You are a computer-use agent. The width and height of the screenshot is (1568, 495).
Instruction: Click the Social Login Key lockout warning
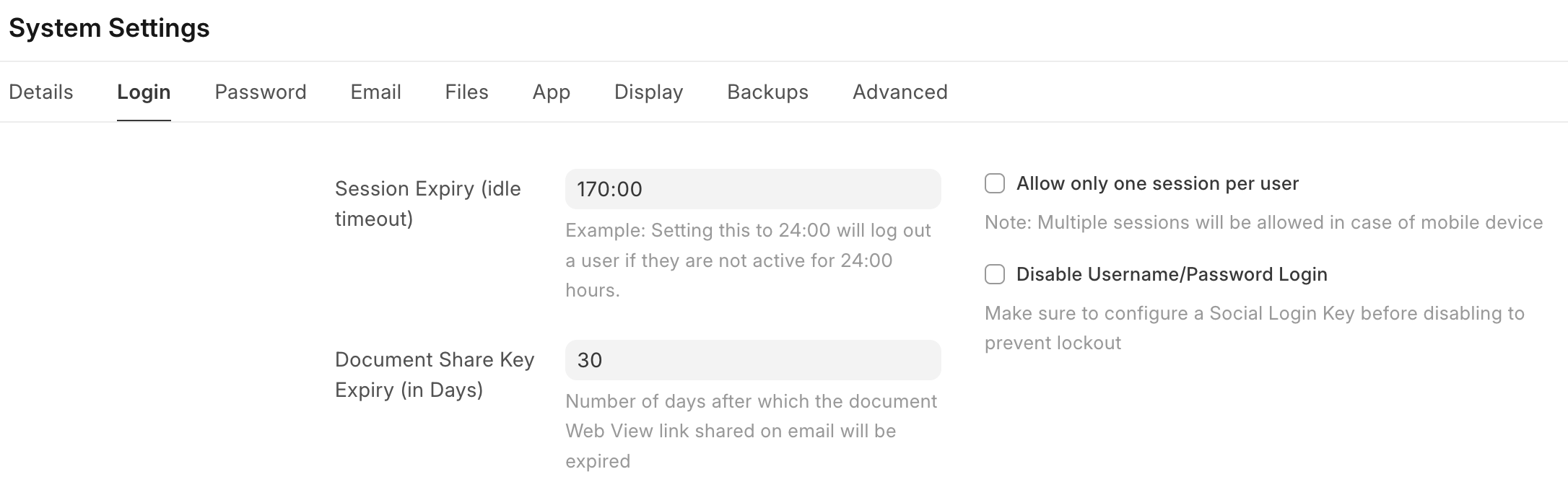[x=1254, y=328]
